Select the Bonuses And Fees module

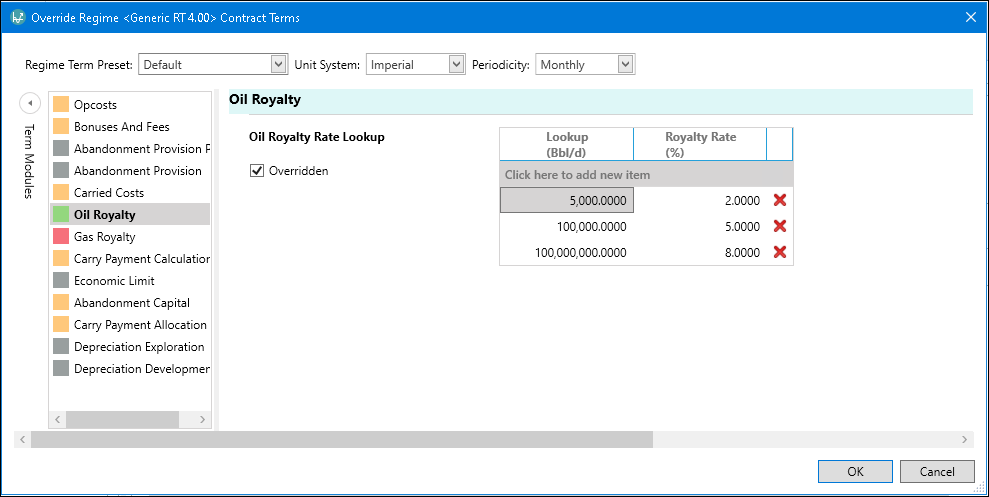coord(121,127)
